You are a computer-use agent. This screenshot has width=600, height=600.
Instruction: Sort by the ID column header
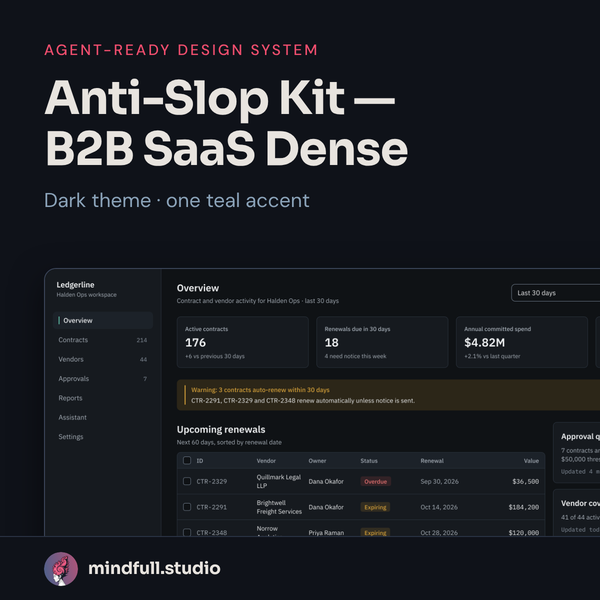200,461
